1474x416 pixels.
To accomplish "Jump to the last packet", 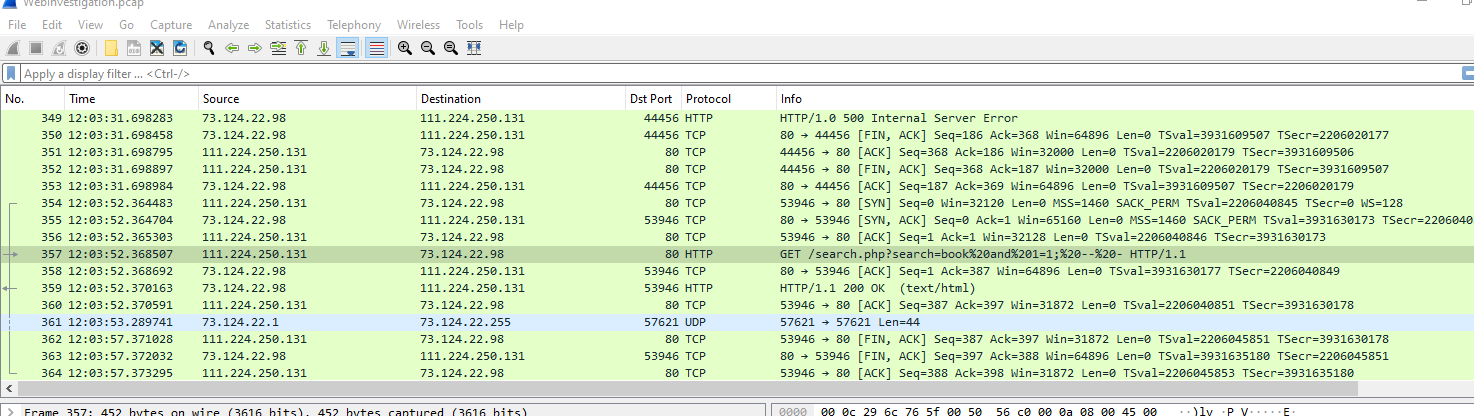I will pos(324,48).
